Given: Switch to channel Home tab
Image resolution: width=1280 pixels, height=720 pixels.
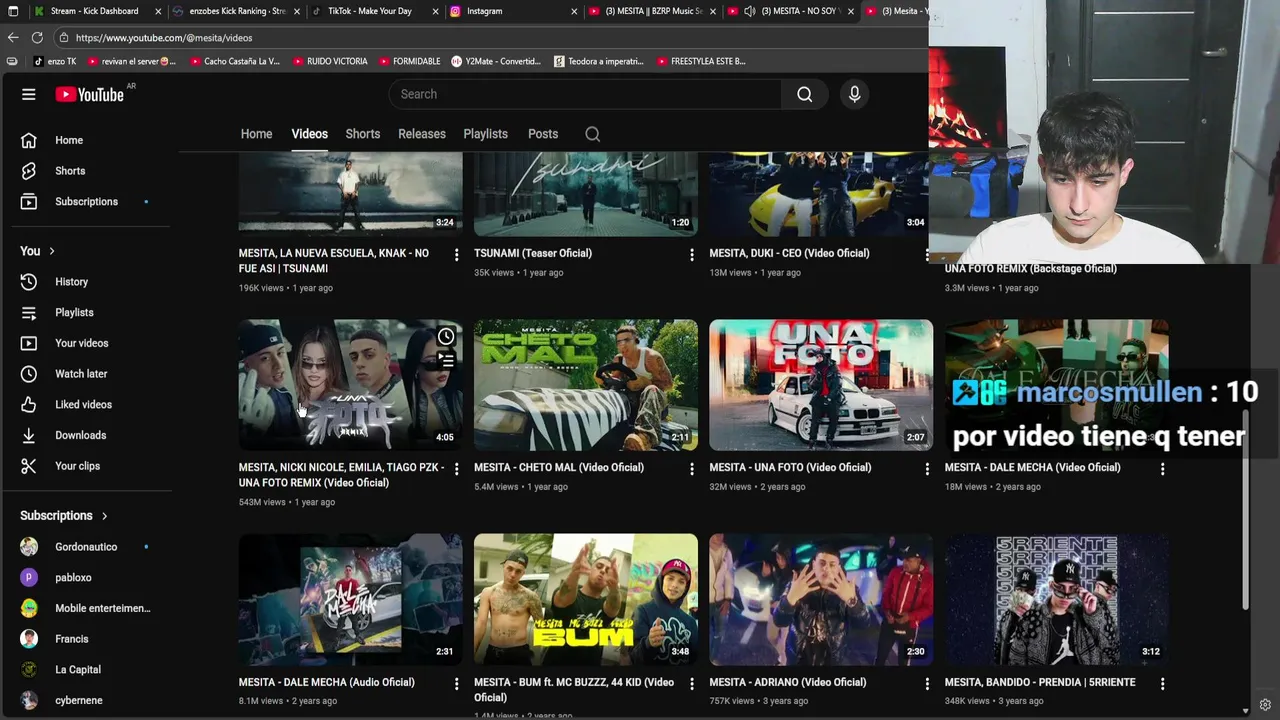Looking at the screenshot, I should click(256, 134).
